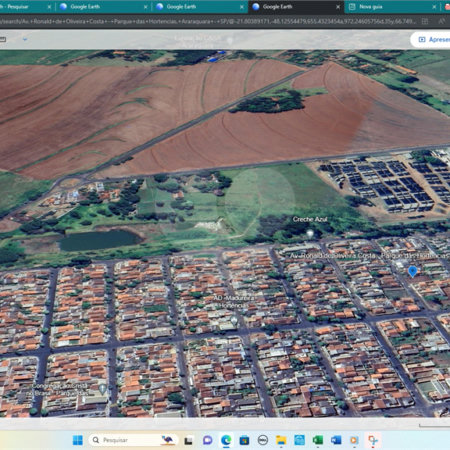Launch Excel from the taskbar
The width and height of the screenshot is (450, 450).
(318, 440)
